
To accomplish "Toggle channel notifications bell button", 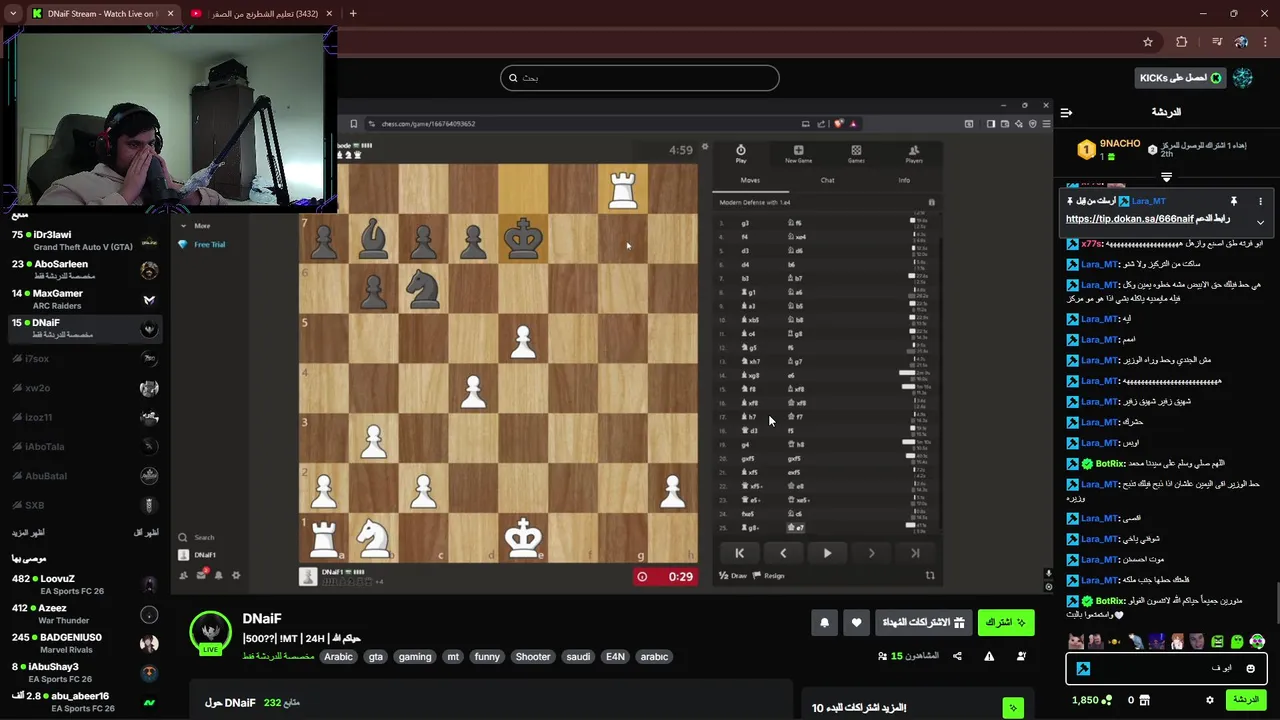I will [x=824, y=623].
